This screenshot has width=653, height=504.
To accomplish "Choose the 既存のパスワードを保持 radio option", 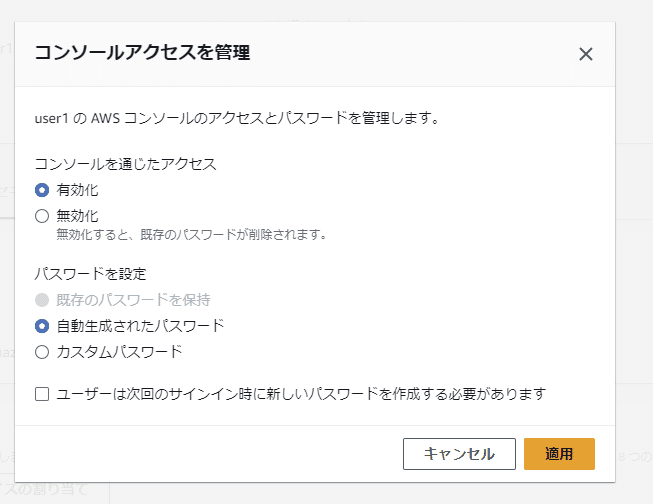I will (x=42, y=300).
